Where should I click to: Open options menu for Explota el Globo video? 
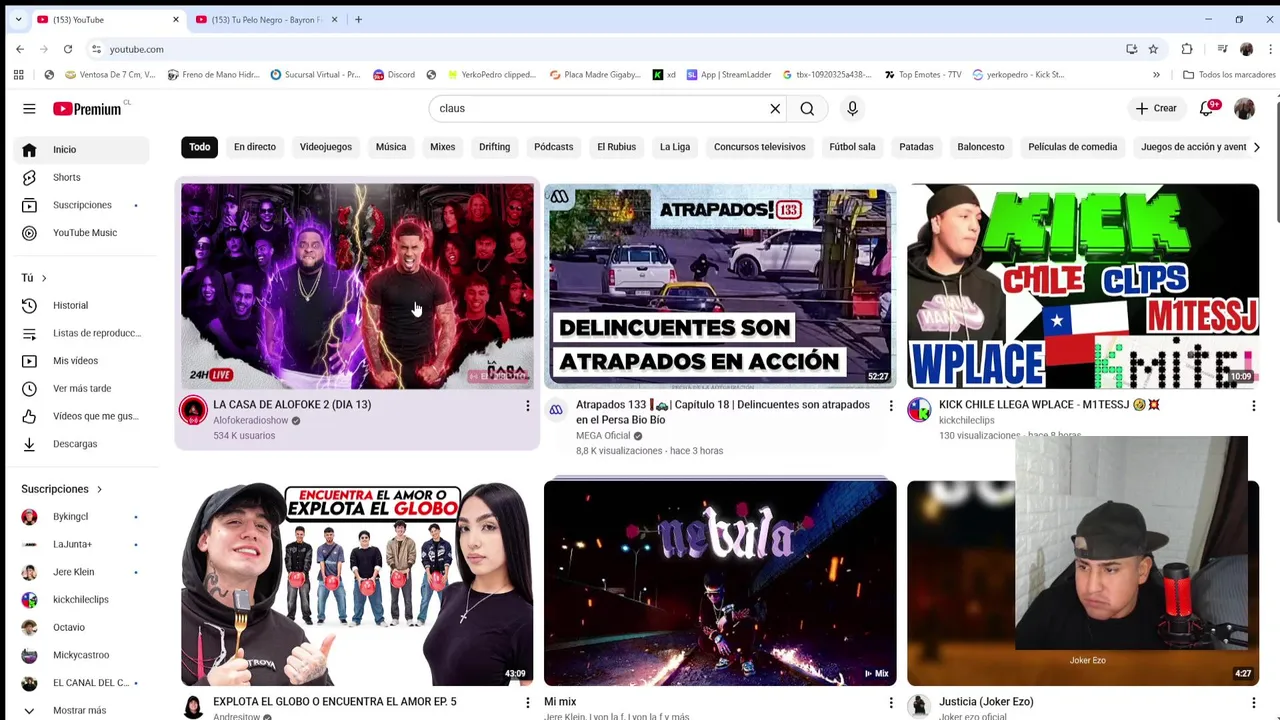(x=528, y=703)
